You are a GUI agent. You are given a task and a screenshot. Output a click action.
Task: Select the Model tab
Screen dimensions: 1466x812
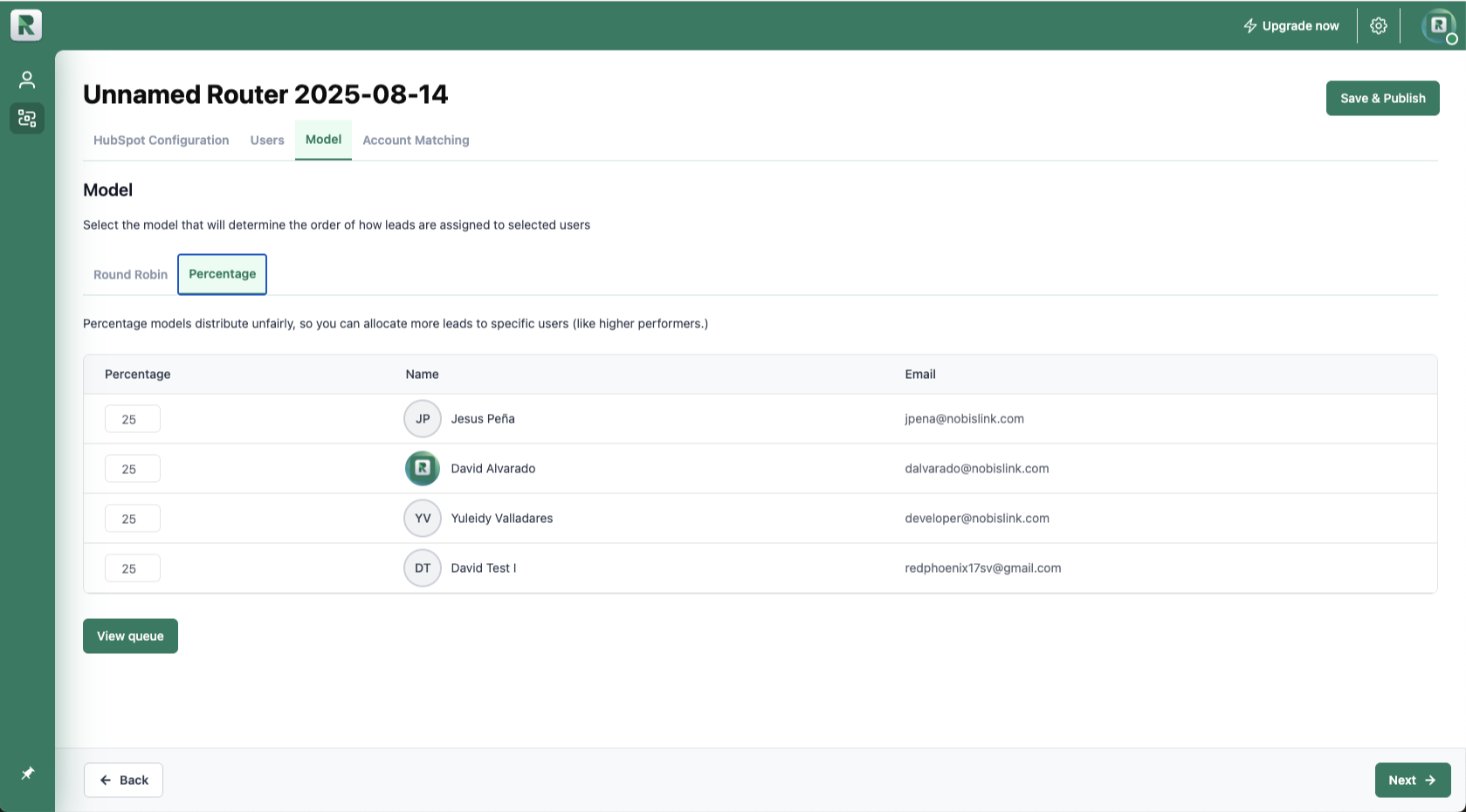[323, 140]
